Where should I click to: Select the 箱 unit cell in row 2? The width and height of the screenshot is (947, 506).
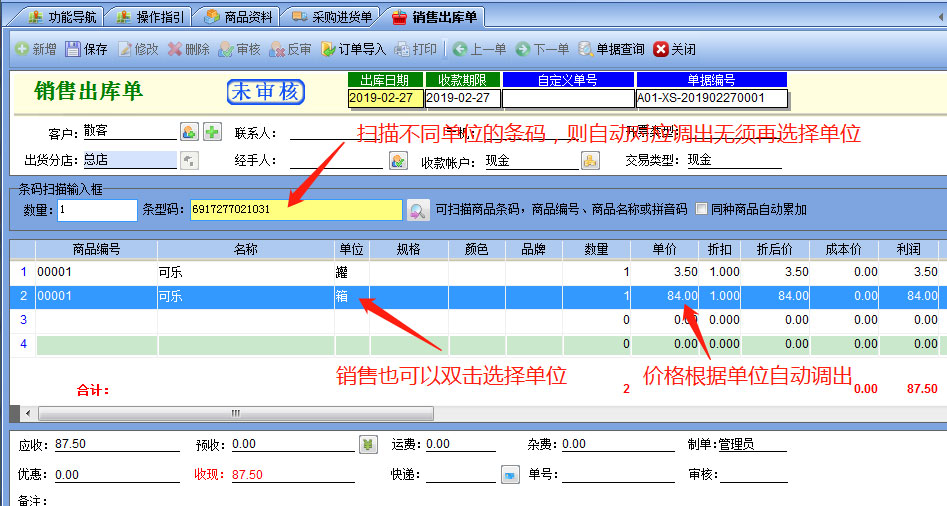[x=351, y=296]
